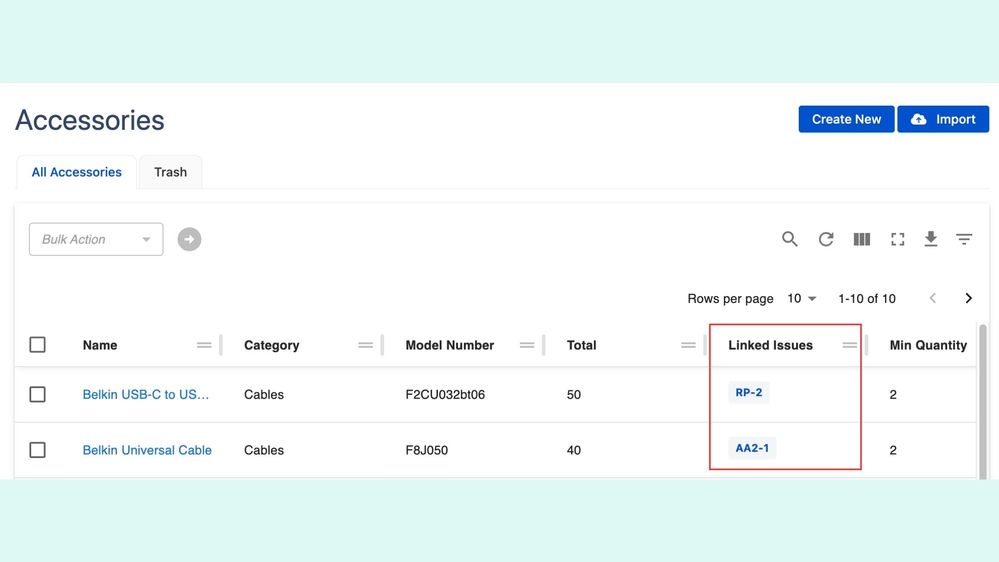The image size is (999, 562).
Task: Refresh the accessories table
Action: (826, 239)
